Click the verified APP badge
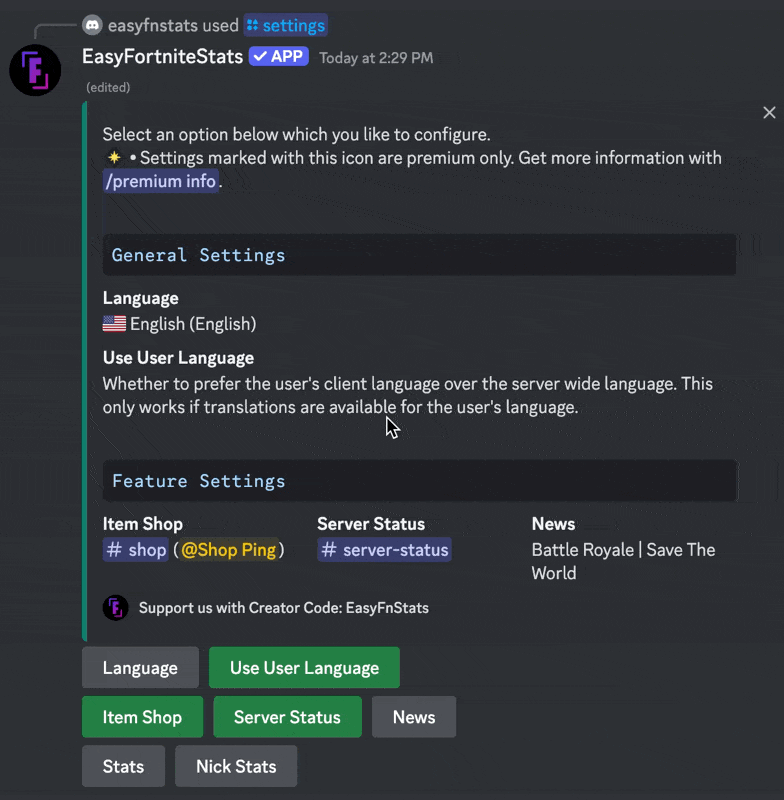The height and width of the screenshot is (800, 784). (278, 57)
